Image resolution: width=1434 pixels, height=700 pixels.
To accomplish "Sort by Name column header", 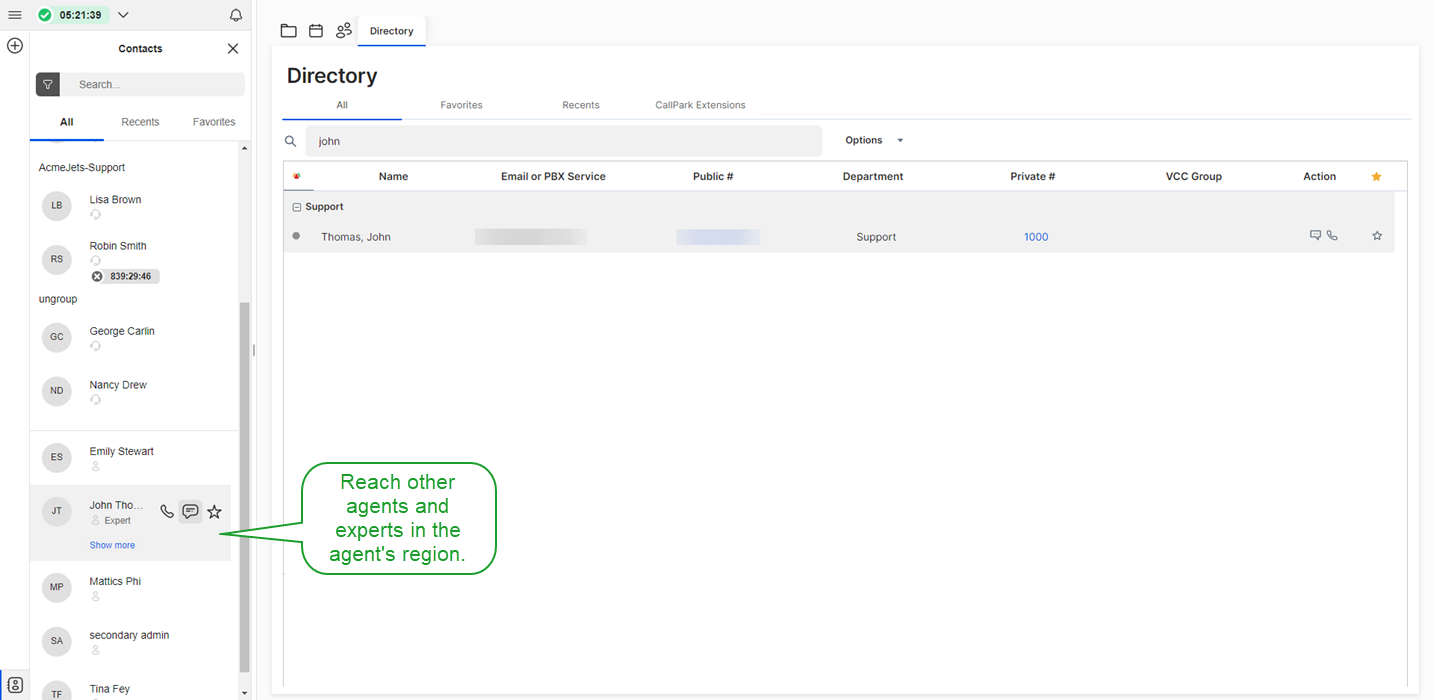I will click(x=393, y=176).
